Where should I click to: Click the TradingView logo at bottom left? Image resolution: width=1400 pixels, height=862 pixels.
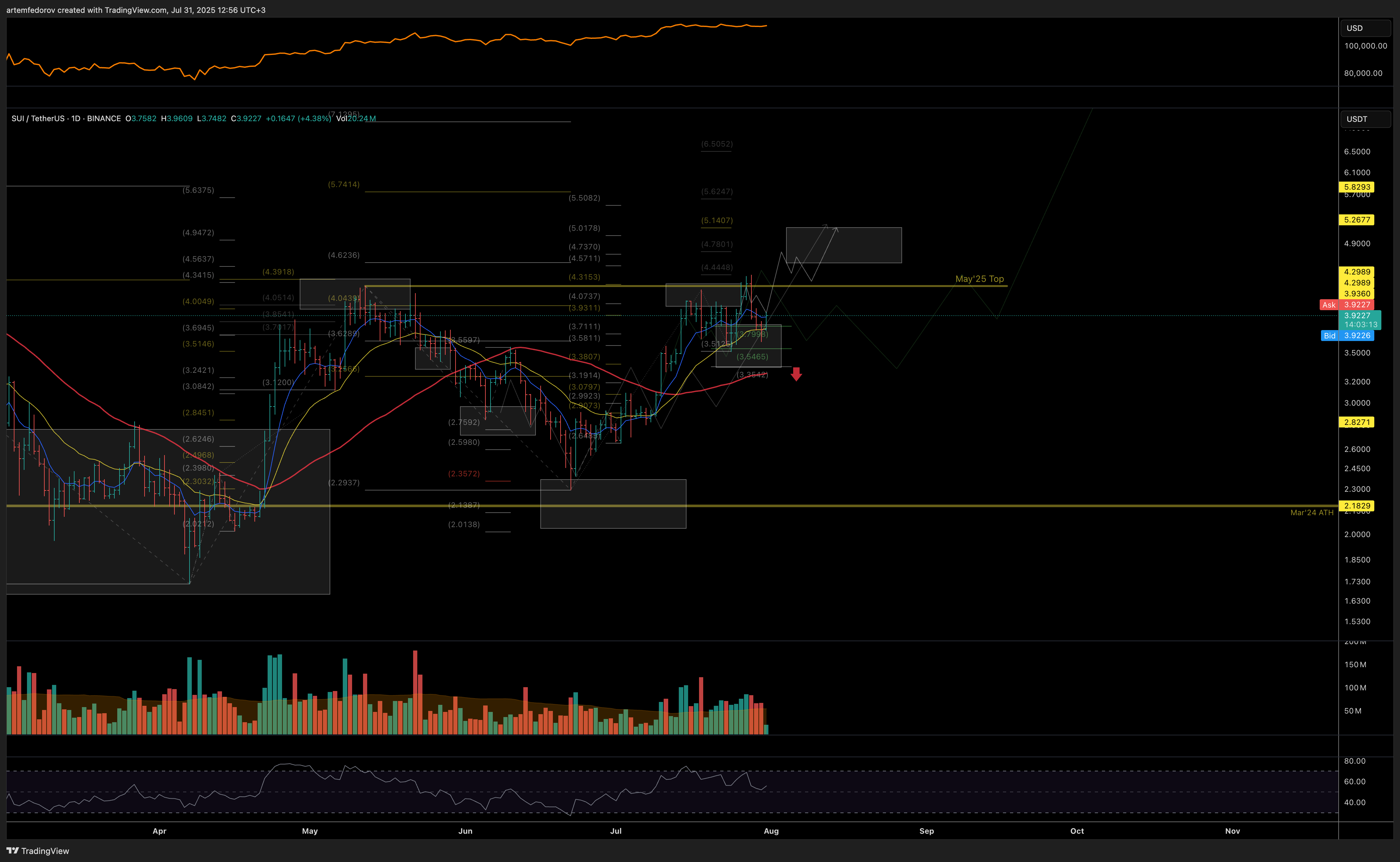38,851
